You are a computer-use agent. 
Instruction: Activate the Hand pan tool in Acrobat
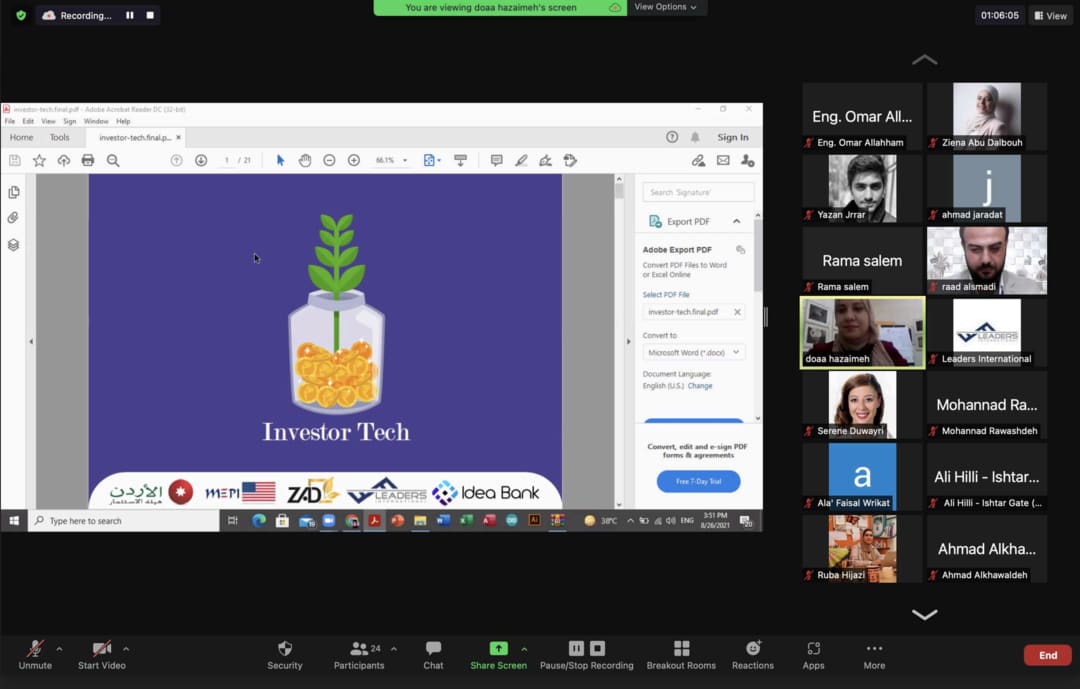pos(304,161)
